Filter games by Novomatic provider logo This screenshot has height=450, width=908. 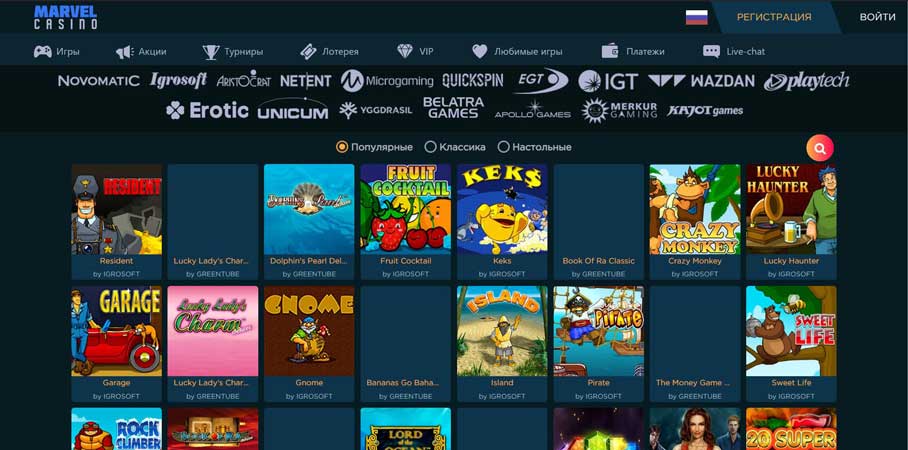pyautogui.click(x=98, y=81)
